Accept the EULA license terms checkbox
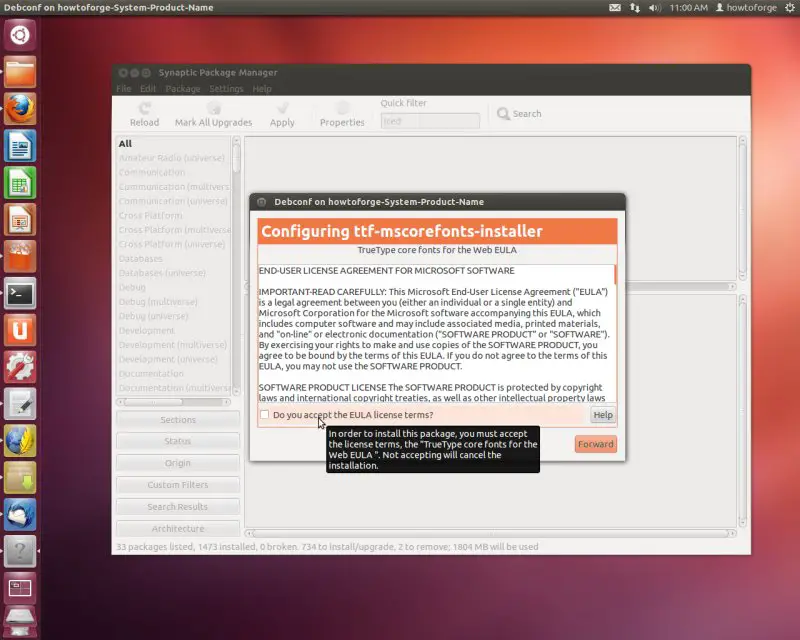Image resolution: width=800 pixels, height=640 pixels. pyautogui.click(x=264, y=414)
